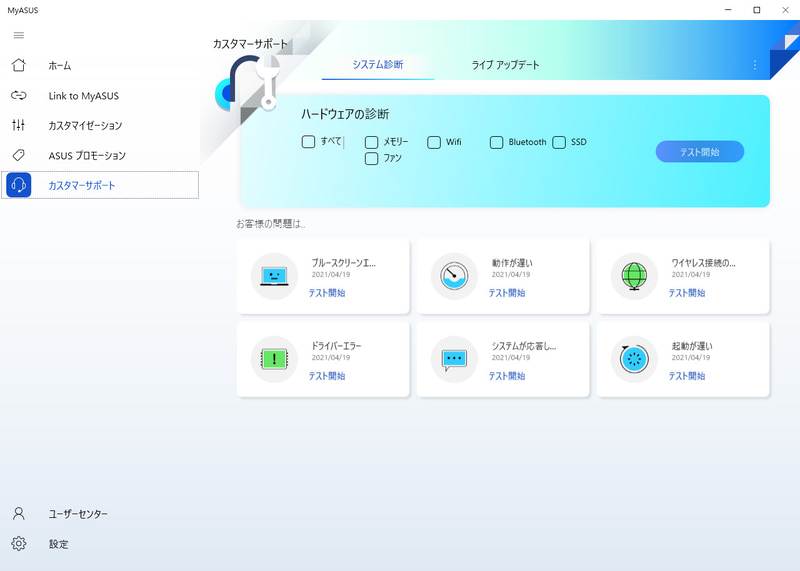
Task: Check the メモリー (memory) checkbox
Action: pos(371,142)
